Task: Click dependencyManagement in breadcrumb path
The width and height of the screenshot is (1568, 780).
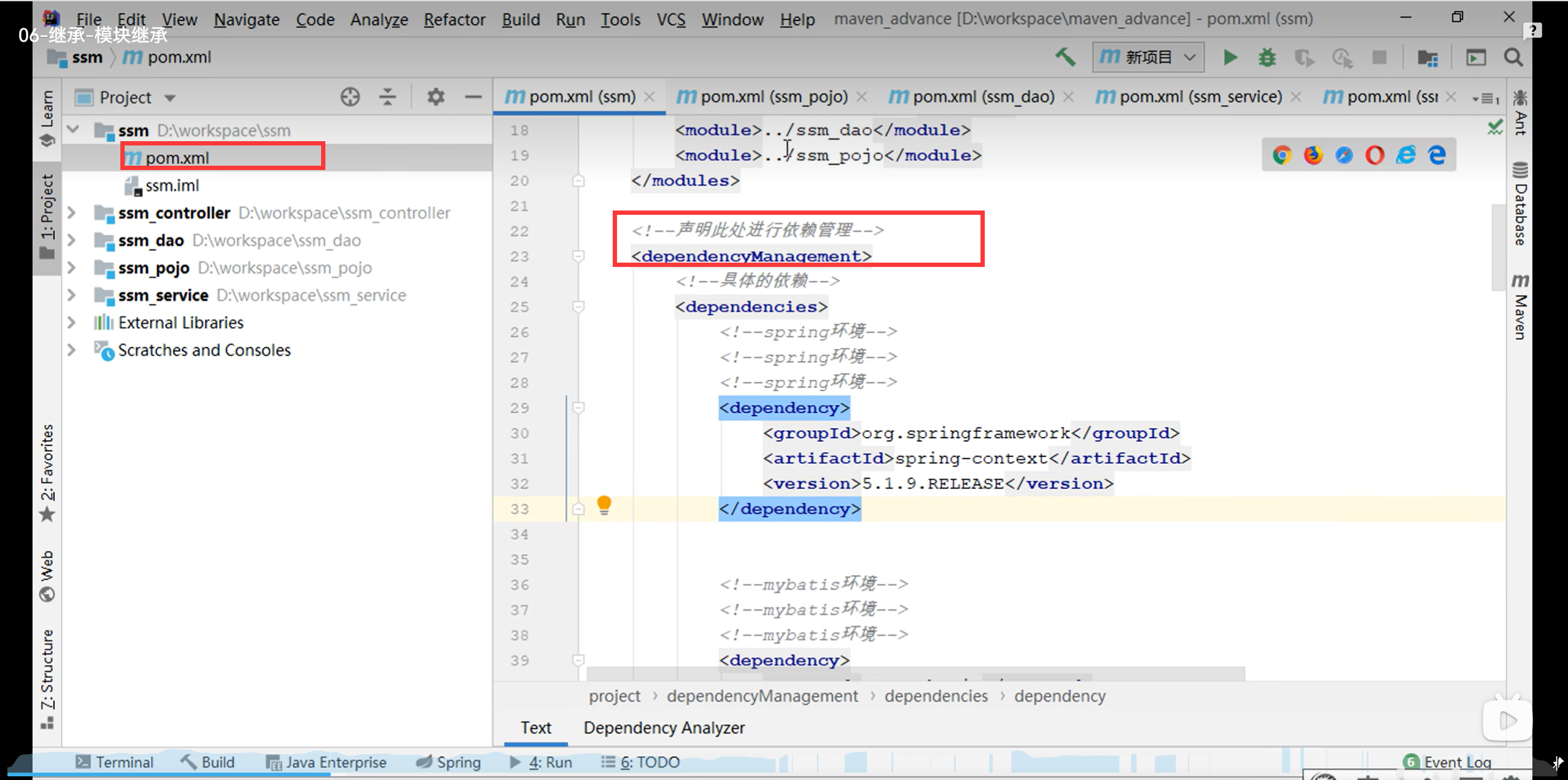Action: click(762, 696)
